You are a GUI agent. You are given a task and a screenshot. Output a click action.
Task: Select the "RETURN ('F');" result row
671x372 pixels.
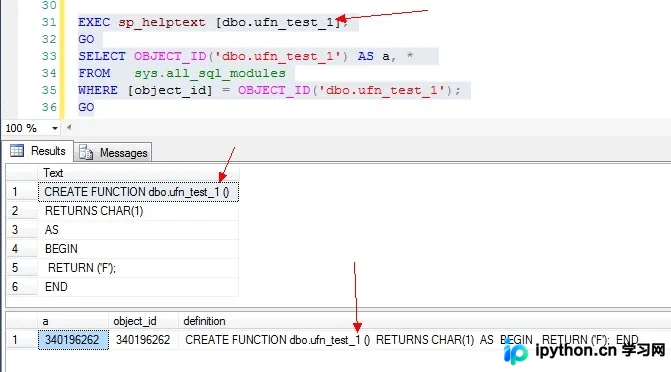tap(138, 268)
